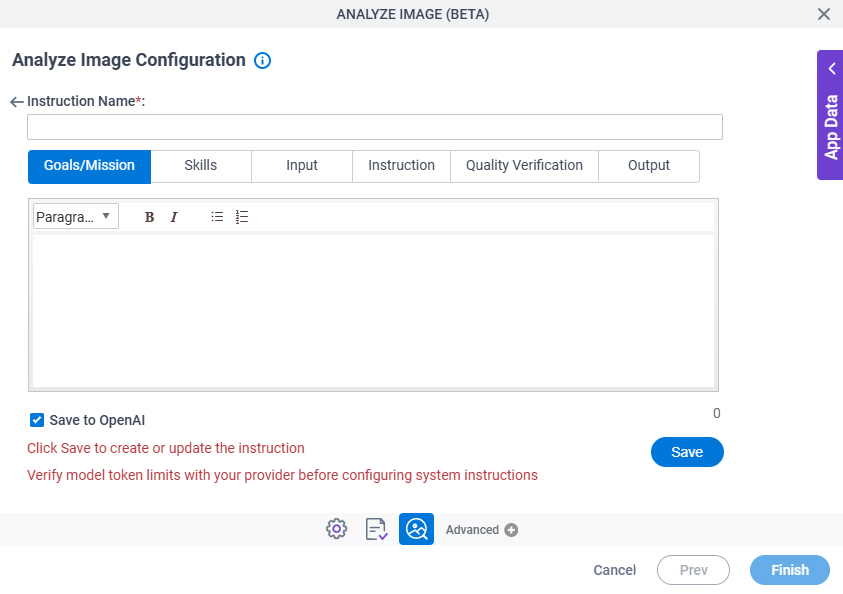Switch to the Instruction tab

401,166
